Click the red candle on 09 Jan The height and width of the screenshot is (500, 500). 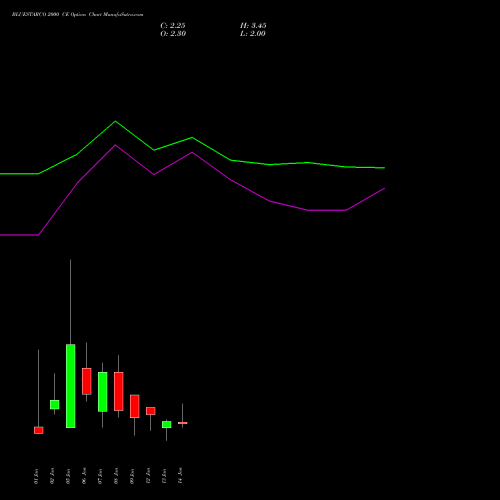point(135,406)
